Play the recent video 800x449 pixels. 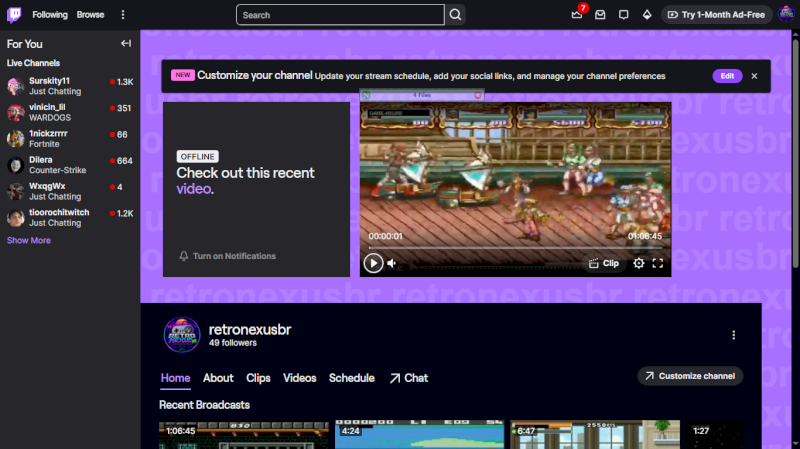373,263
